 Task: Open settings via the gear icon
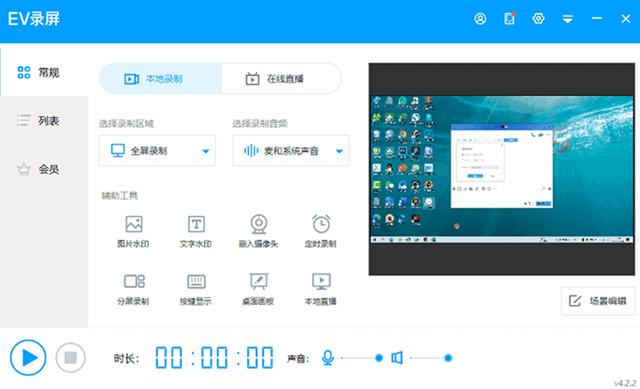[x=538, y=19]
